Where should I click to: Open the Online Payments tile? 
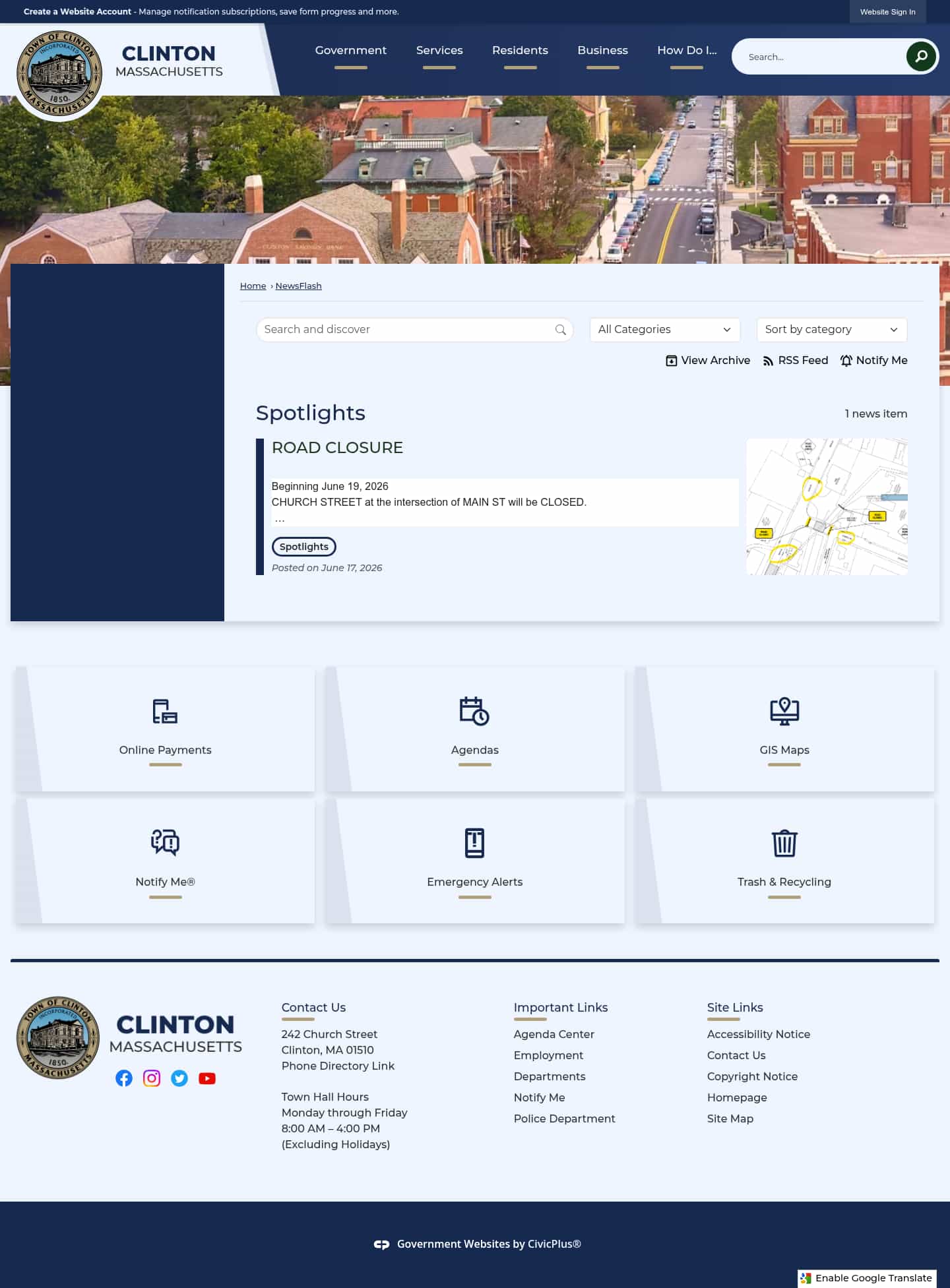tap(165, 729)
